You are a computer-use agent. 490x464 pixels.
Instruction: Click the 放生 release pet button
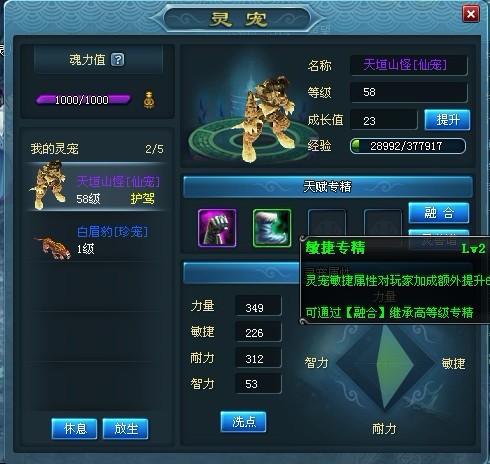click(126, 429)
